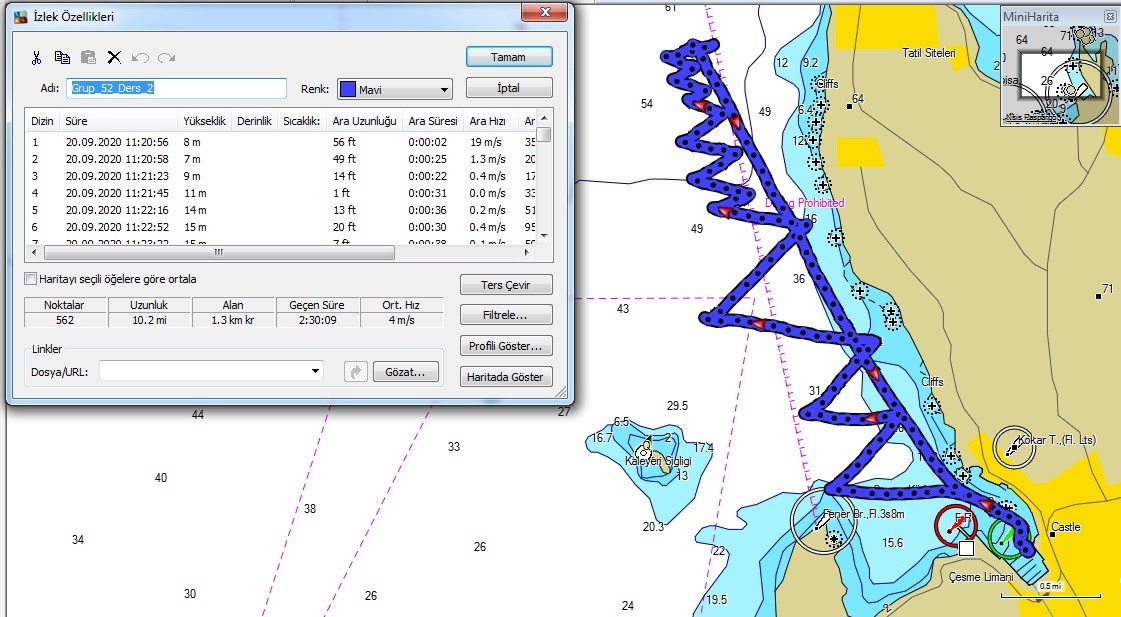Close the MiniHarita panel

coord(1110,16)
